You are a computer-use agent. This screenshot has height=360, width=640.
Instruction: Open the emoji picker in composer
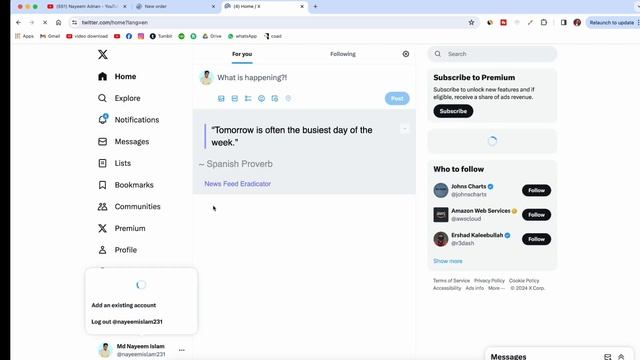262,98
